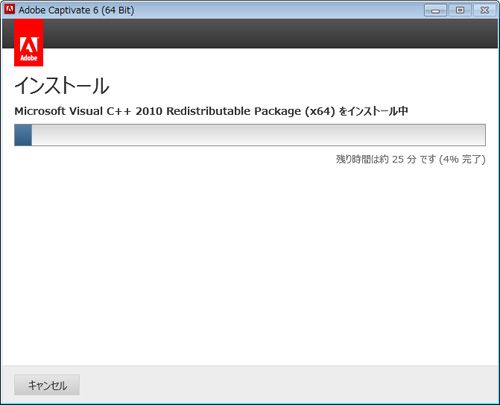Click the blank white area below the progress bar
This screenshot has width=500, height=405.
point(250,263)
